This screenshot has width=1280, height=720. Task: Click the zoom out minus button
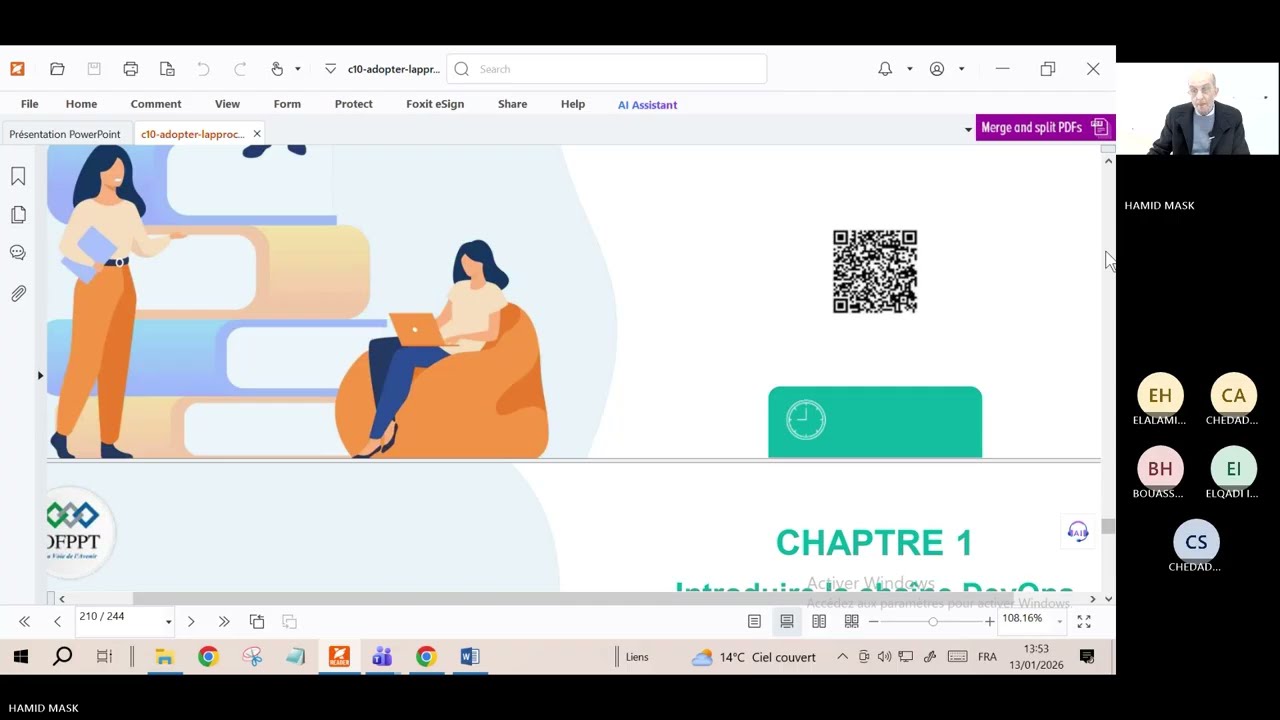[x=873, y=621]
